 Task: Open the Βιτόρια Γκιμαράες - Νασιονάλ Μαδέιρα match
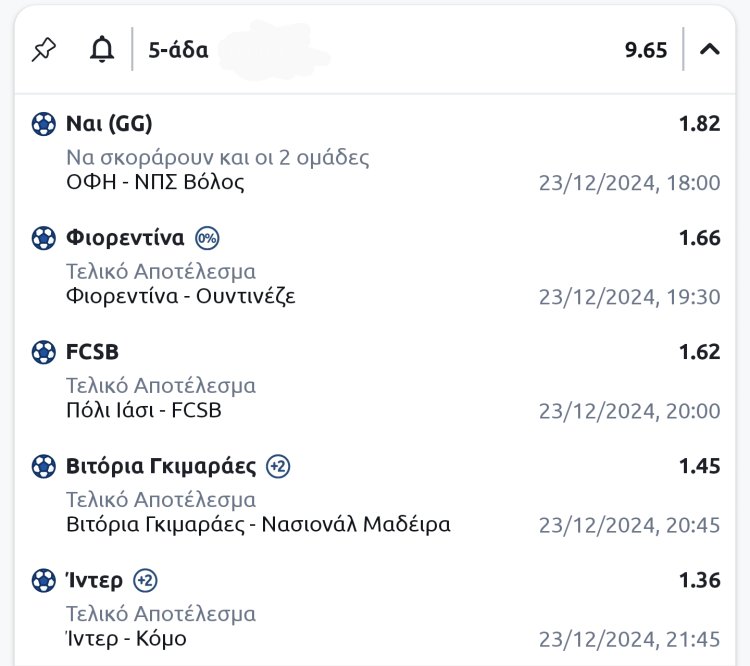pos(258,524)
